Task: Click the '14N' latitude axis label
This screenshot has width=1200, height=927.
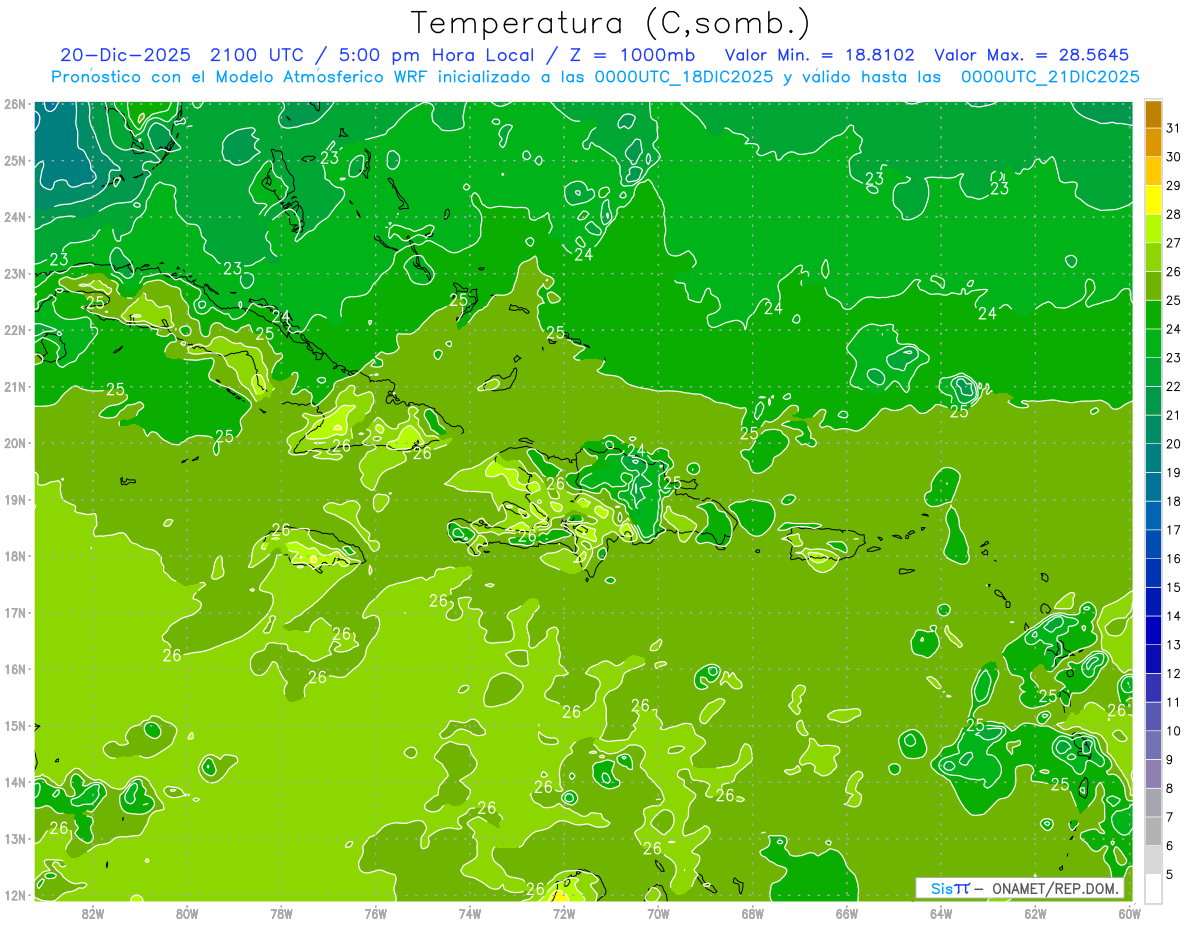Action: pos(14,782)
